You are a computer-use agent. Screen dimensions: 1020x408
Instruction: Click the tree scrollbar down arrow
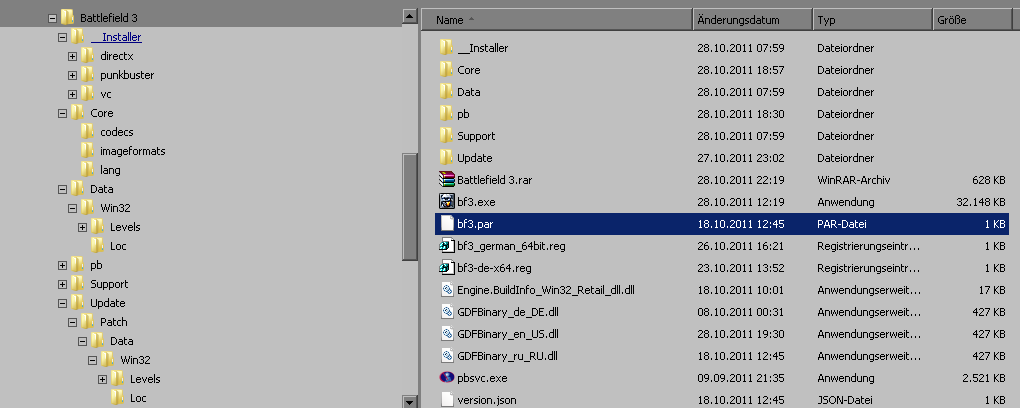pos(409,401)
